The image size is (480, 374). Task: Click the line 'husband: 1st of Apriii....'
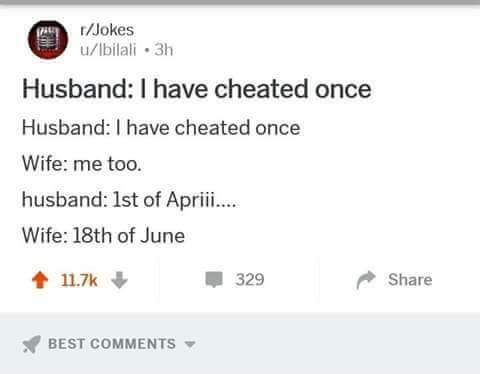[129, 200]
